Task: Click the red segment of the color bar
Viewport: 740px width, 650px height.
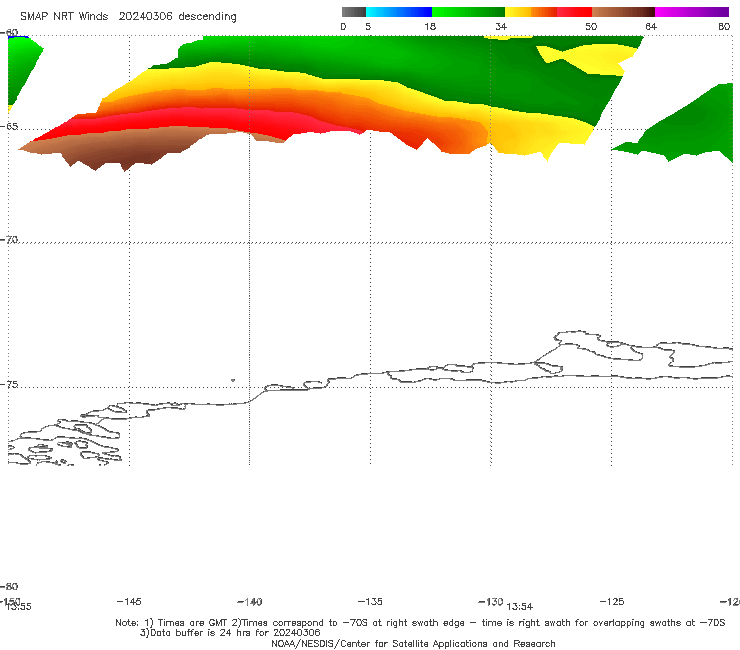Action: (x=574, y=12)
